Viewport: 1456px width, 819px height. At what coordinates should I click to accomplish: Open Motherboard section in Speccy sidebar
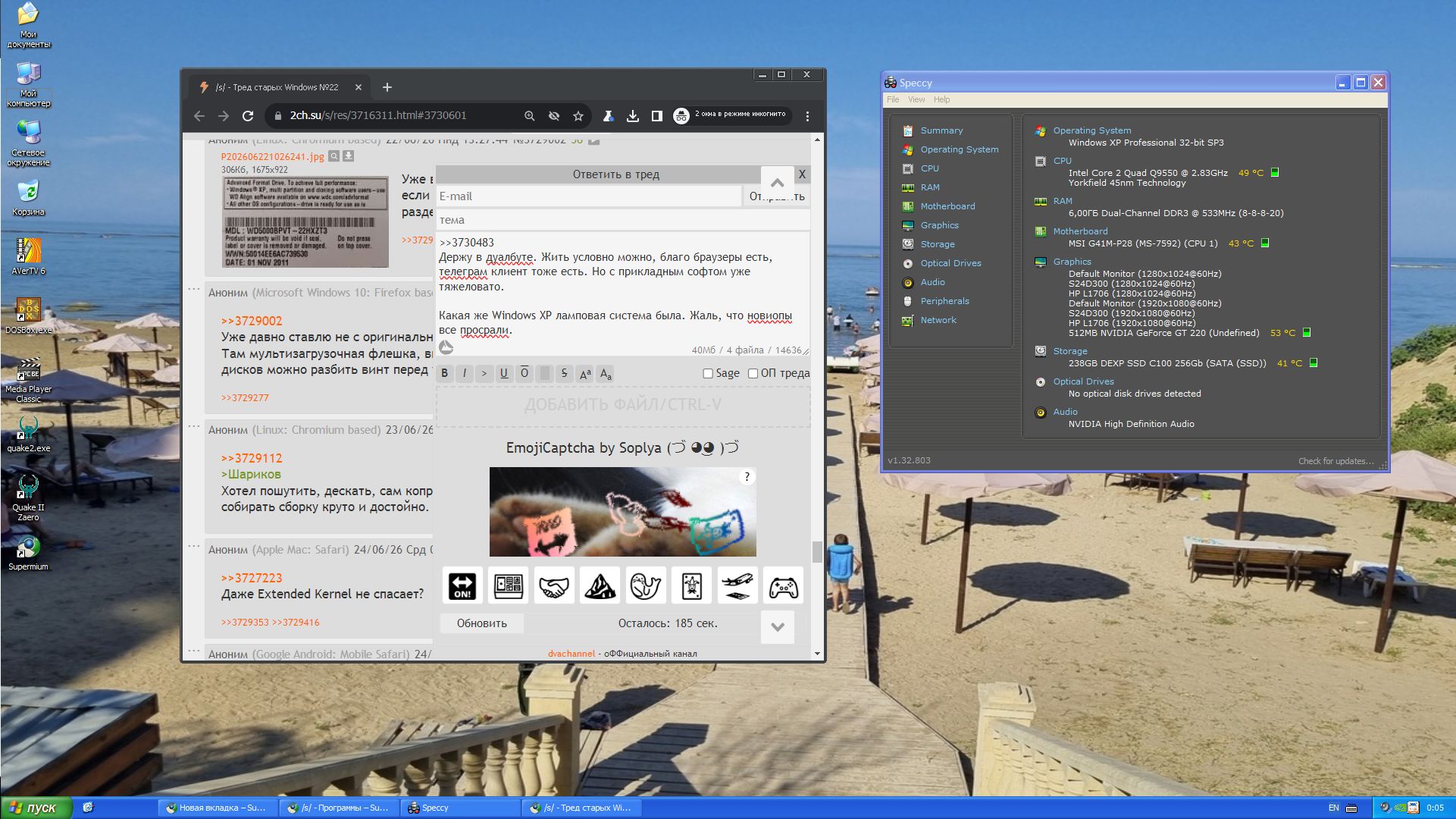coord(947,206)
